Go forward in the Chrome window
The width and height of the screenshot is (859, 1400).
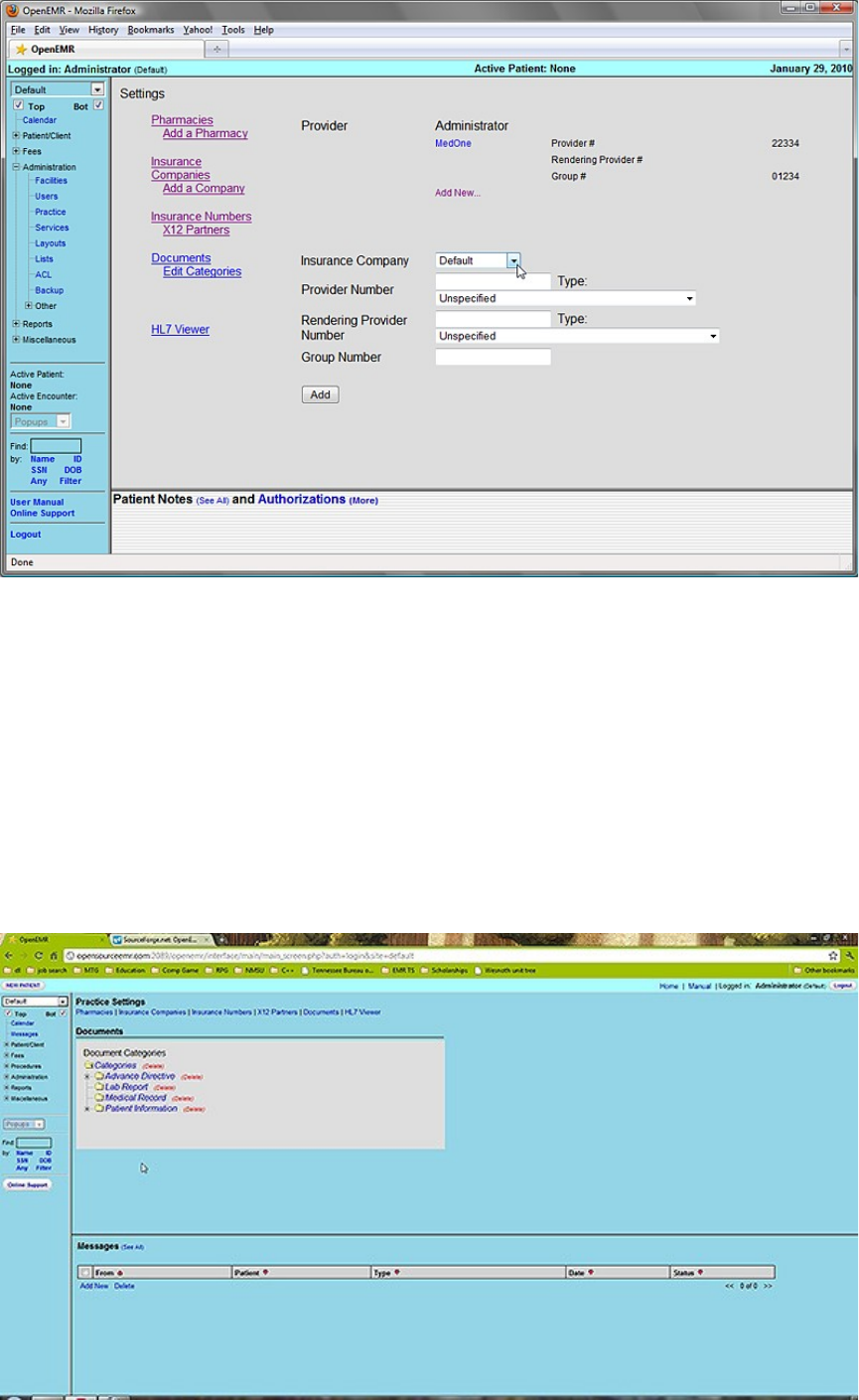coord(23,954)
